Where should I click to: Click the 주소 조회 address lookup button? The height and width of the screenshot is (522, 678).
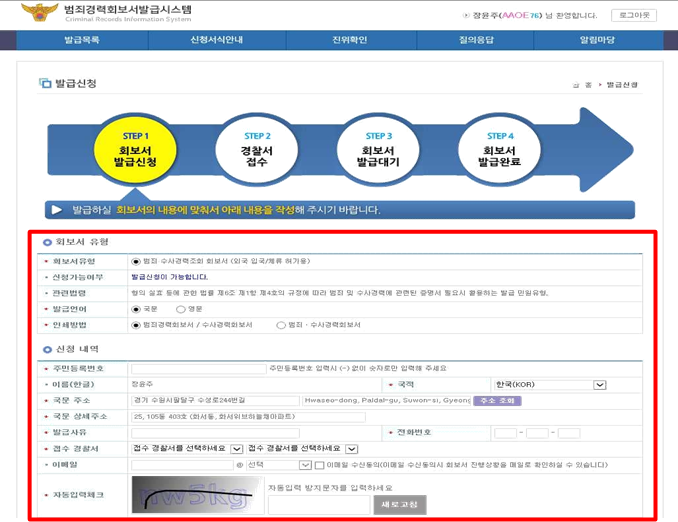click(497, 400)
